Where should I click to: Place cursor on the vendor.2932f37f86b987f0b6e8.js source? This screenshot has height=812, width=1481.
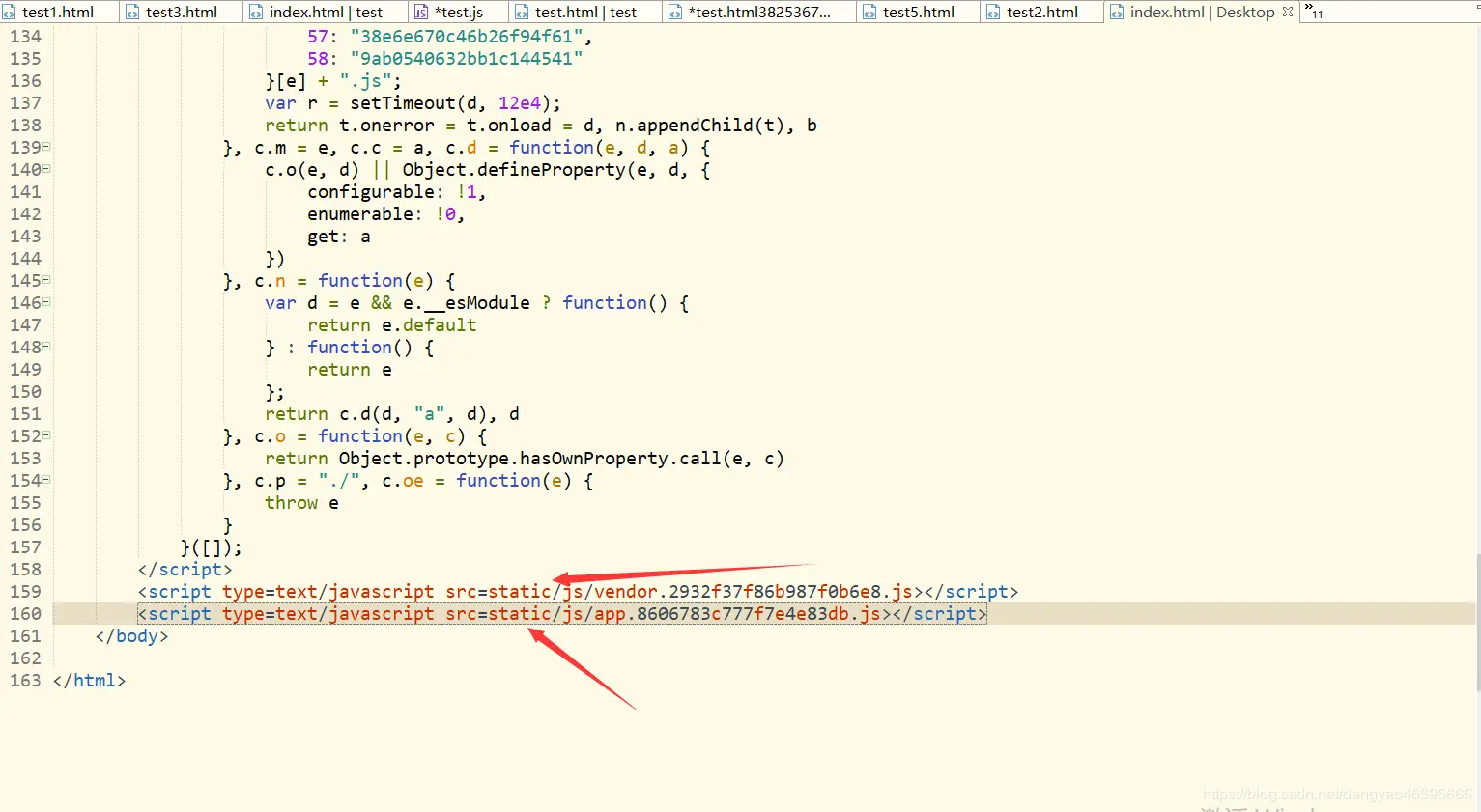(754, 592)
